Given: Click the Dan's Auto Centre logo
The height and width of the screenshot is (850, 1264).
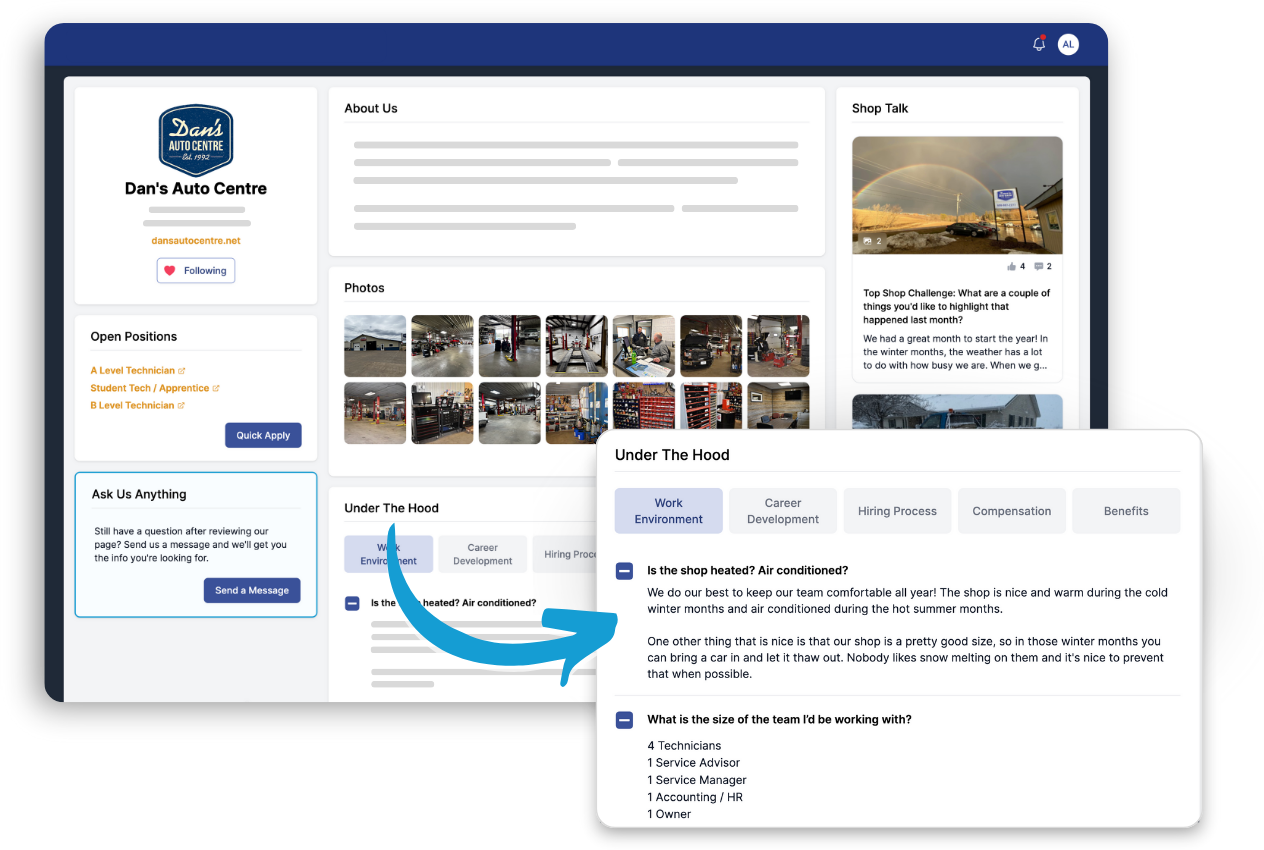Looking at the screenshot, I should pos(196,141).
